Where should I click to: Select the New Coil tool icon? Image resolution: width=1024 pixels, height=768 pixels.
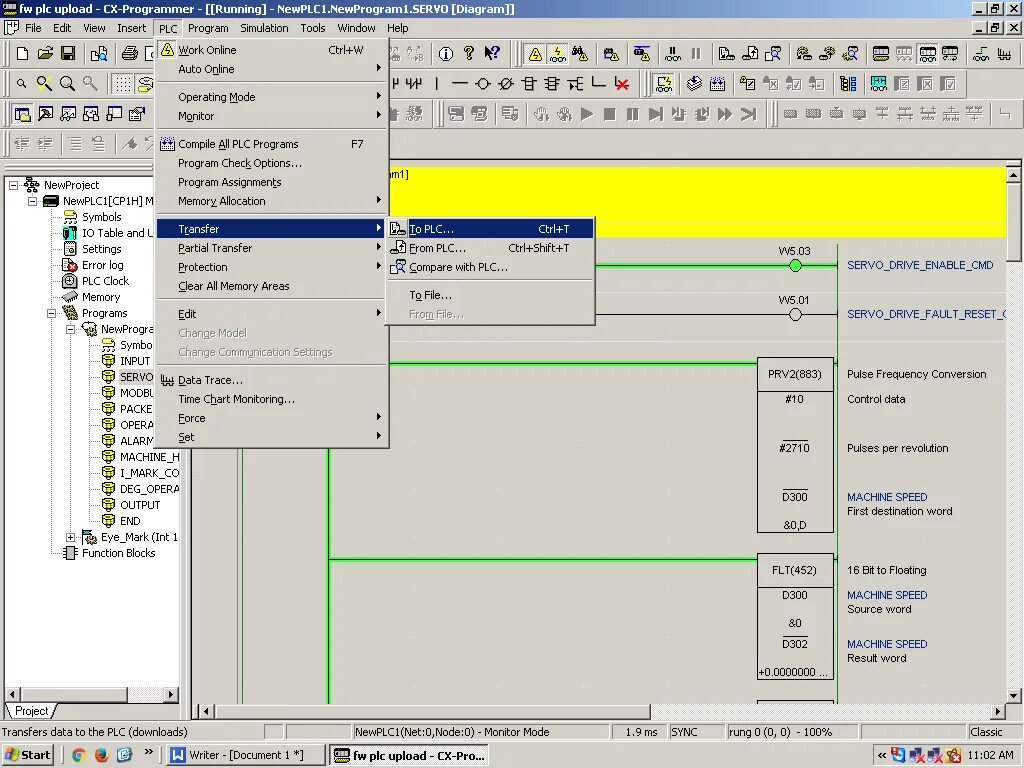(483, 84)
